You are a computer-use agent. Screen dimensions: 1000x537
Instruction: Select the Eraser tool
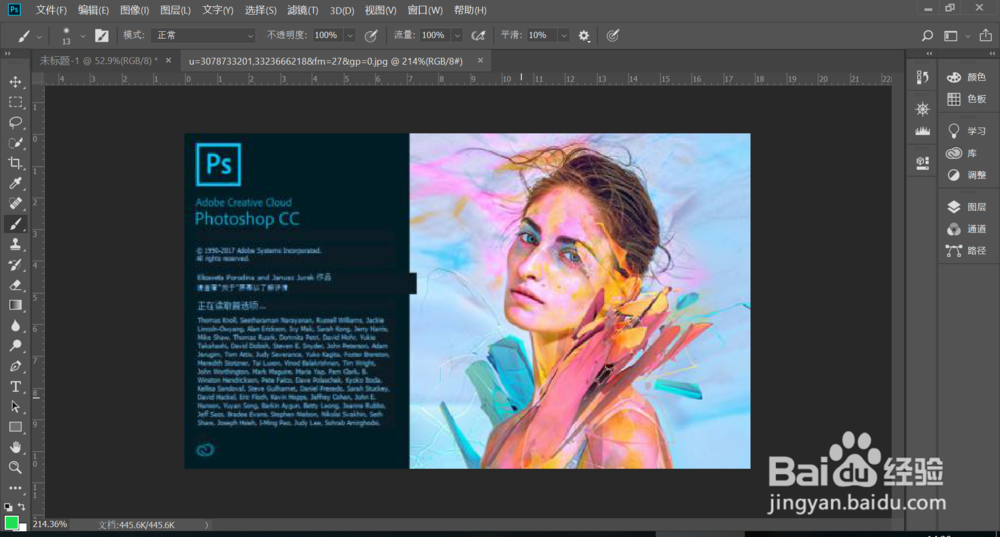tap(15, 285)
